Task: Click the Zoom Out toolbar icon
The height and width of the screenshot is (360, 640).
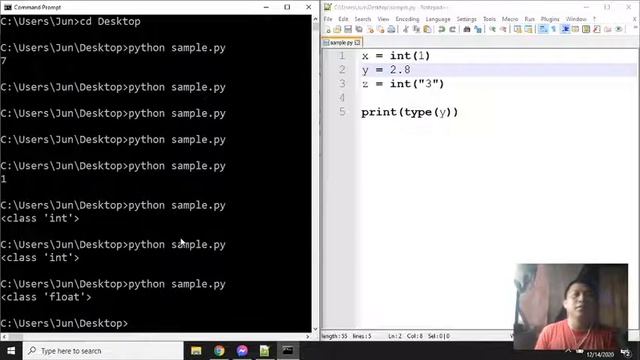Action: (x=503, y=29)
